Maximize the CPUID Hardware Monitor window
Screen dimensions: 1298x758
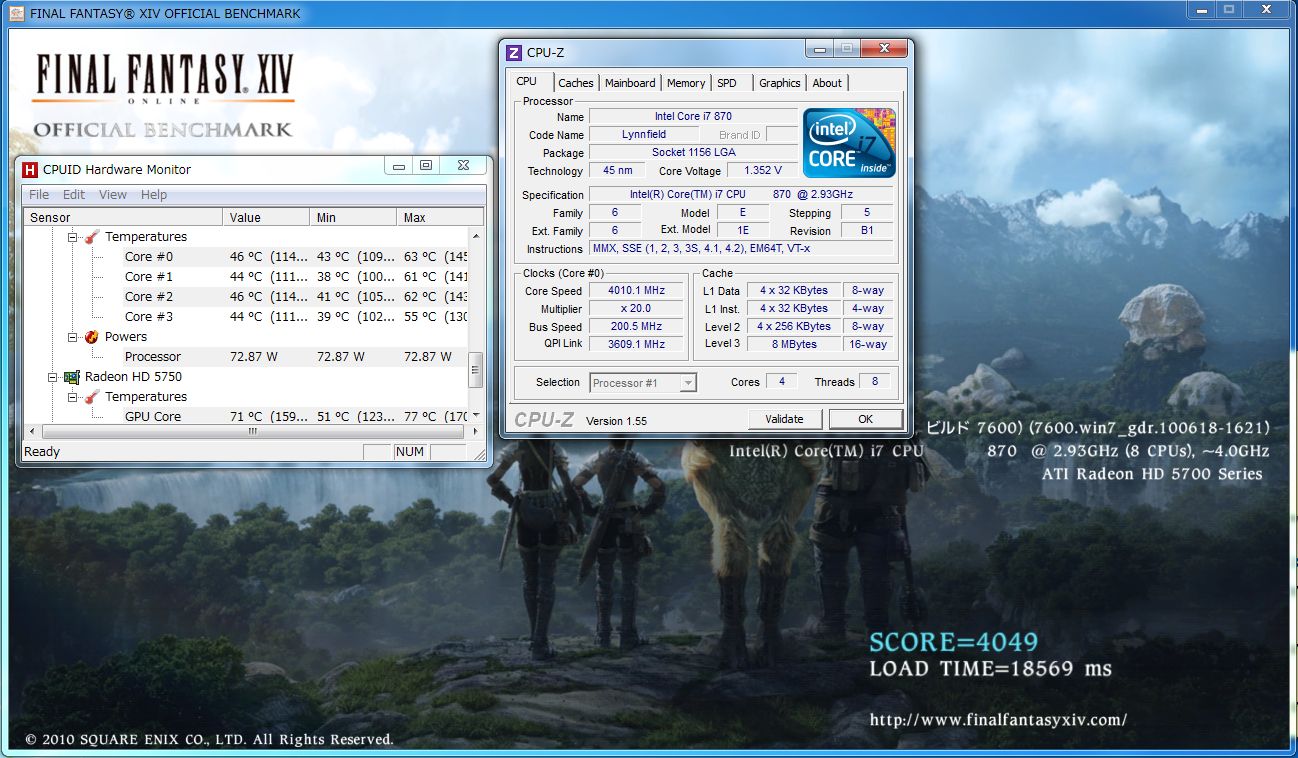pyautogui.click(x=426, y=166)
